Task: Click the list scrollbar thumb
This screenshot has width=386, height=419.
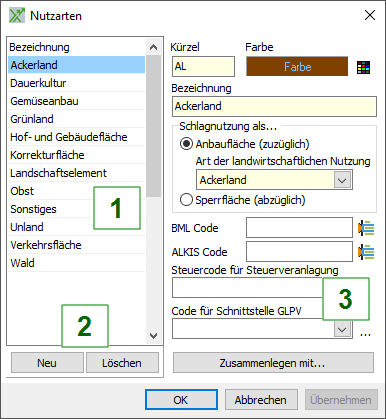Action: click(153, 126)
